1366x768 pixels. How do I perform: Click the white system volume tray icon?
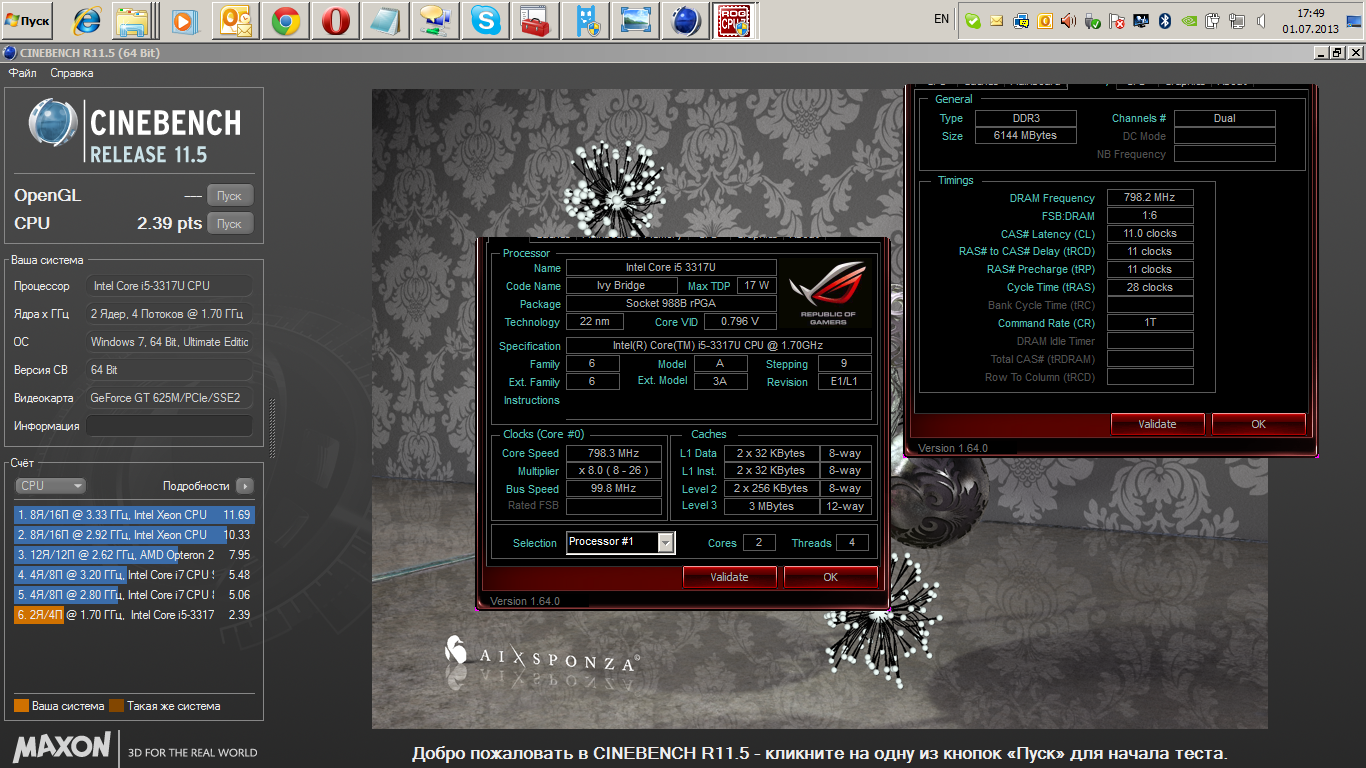[x=1260, y=20]
